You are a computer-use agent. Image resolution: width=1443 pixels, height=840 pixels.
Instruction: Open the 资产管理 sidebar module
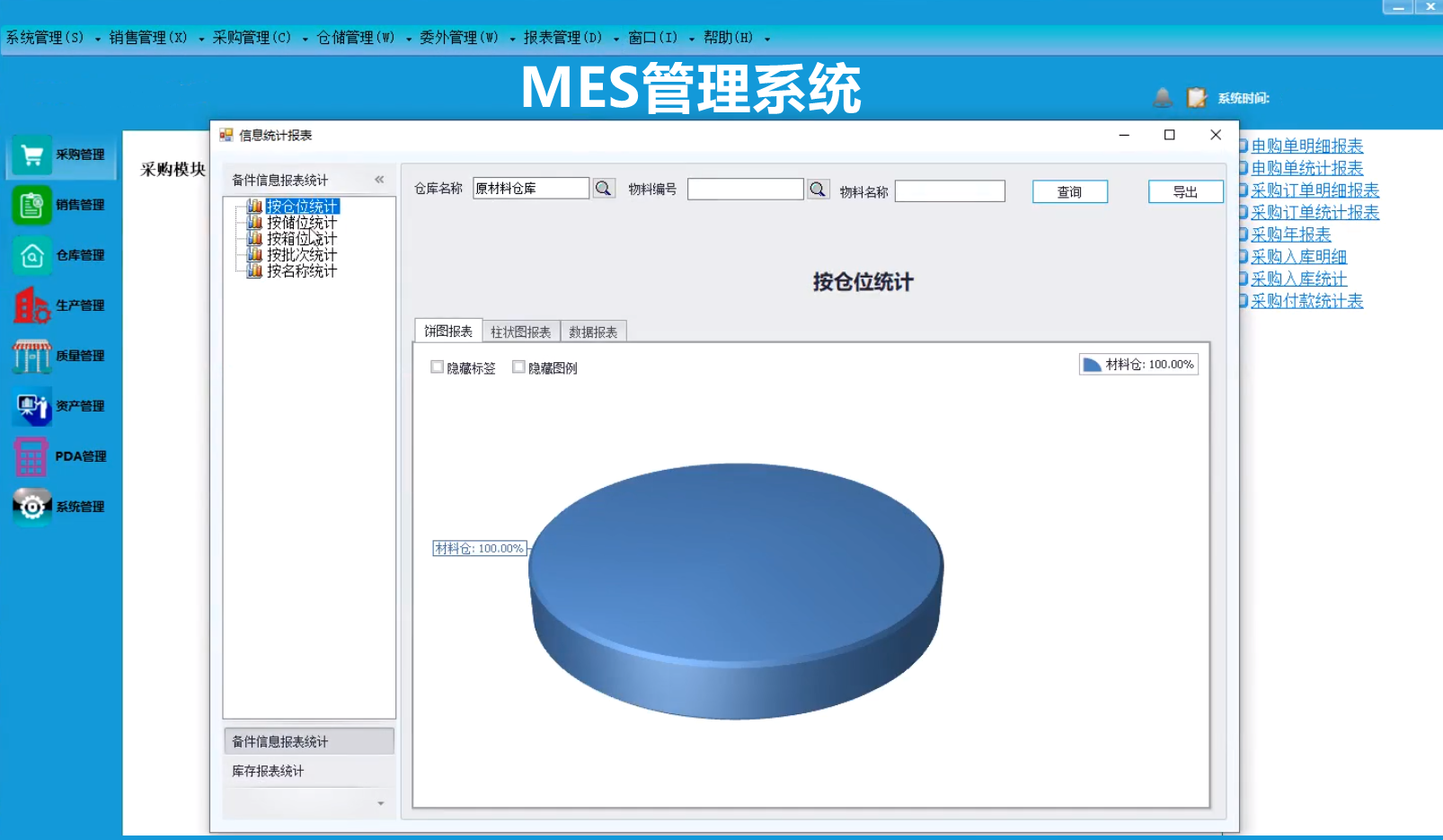tap(61, 407)
